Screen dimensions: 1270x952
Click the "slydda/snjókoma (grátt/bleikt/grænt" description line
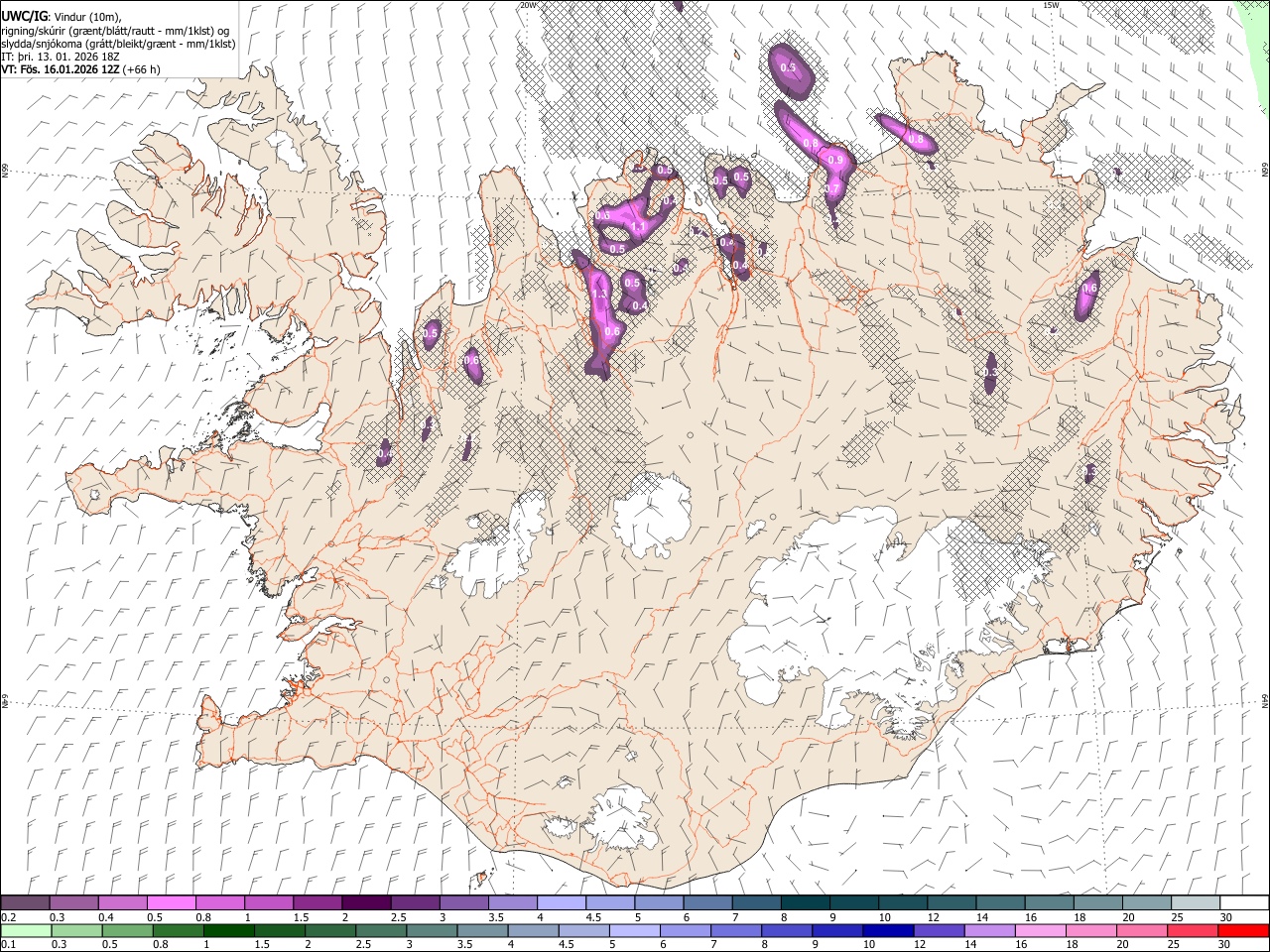119,44
